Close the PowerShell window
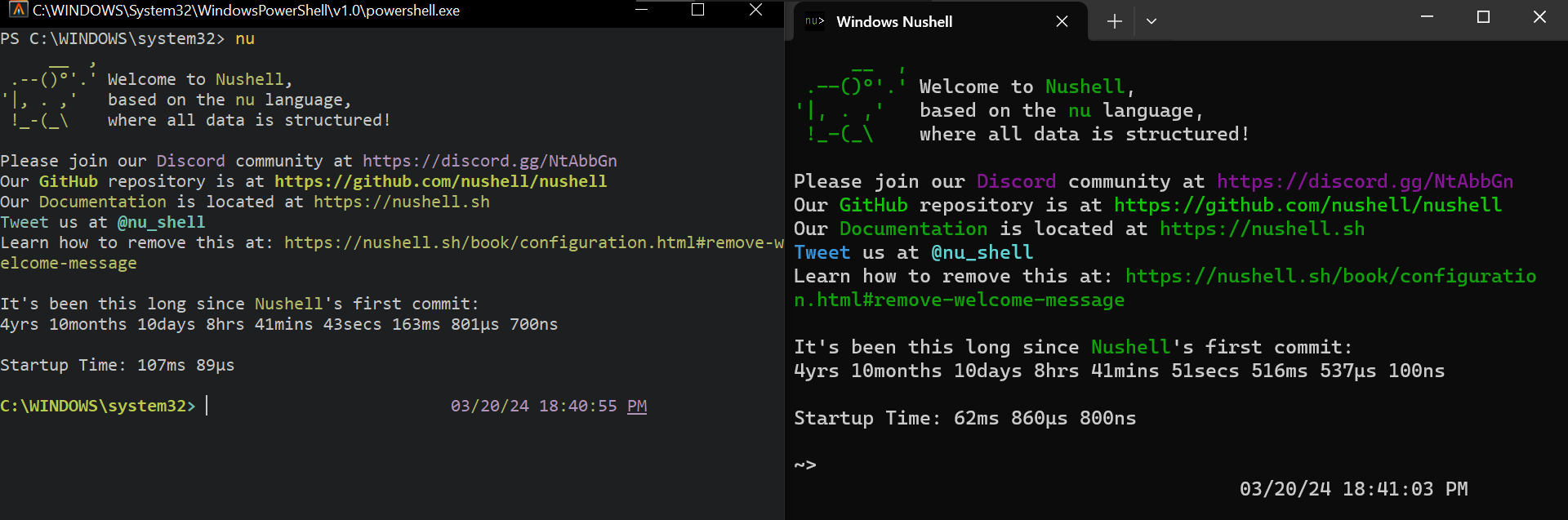 pyautogui.click(x=755, y=10)
